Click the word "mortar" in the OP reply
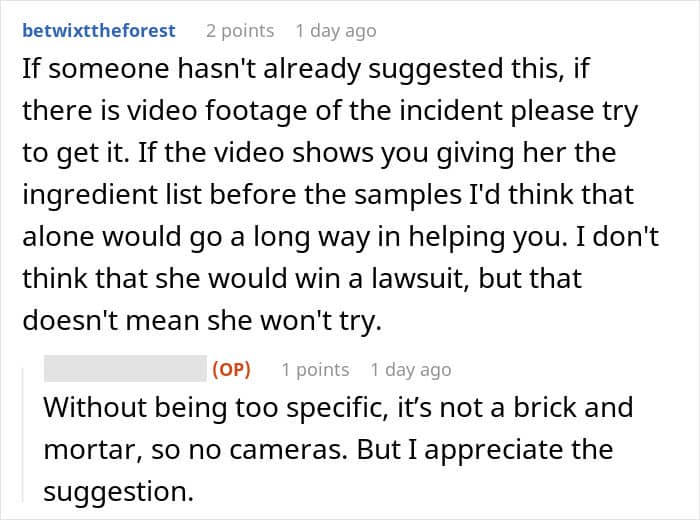This screenshot has width=700, height=520. 84,450
